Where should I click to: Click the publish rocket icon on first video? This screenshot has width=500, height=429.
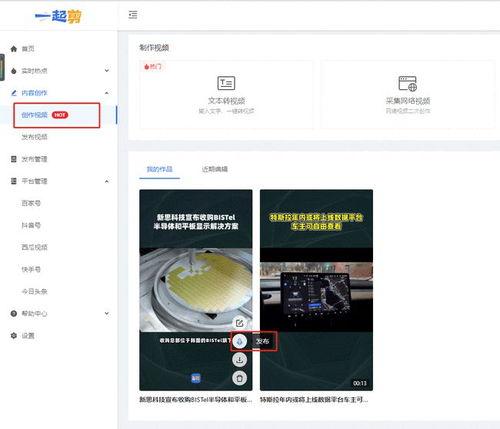click(x=239, y=341)
